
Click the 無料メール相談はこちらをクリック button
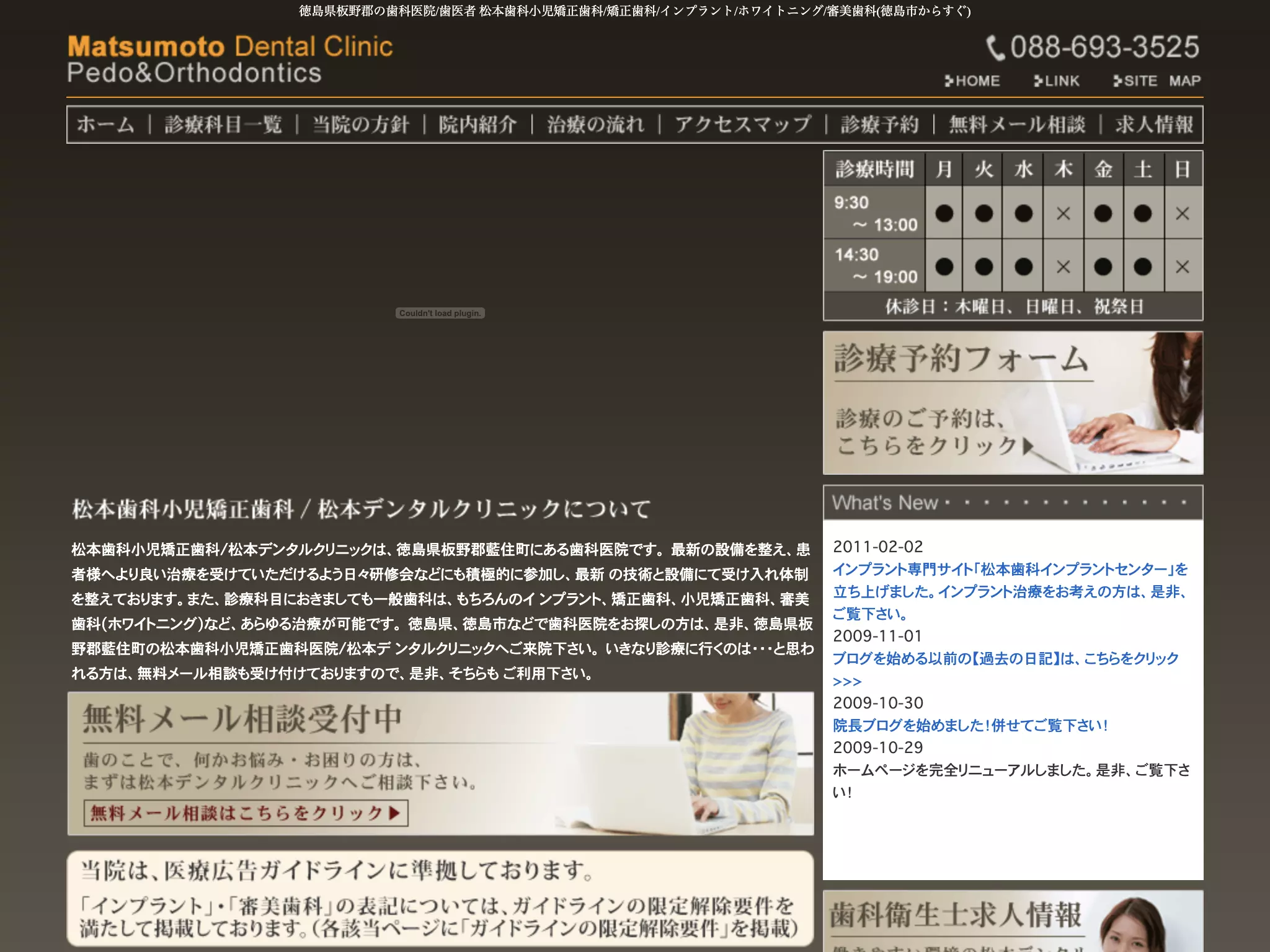coord(246,813)
